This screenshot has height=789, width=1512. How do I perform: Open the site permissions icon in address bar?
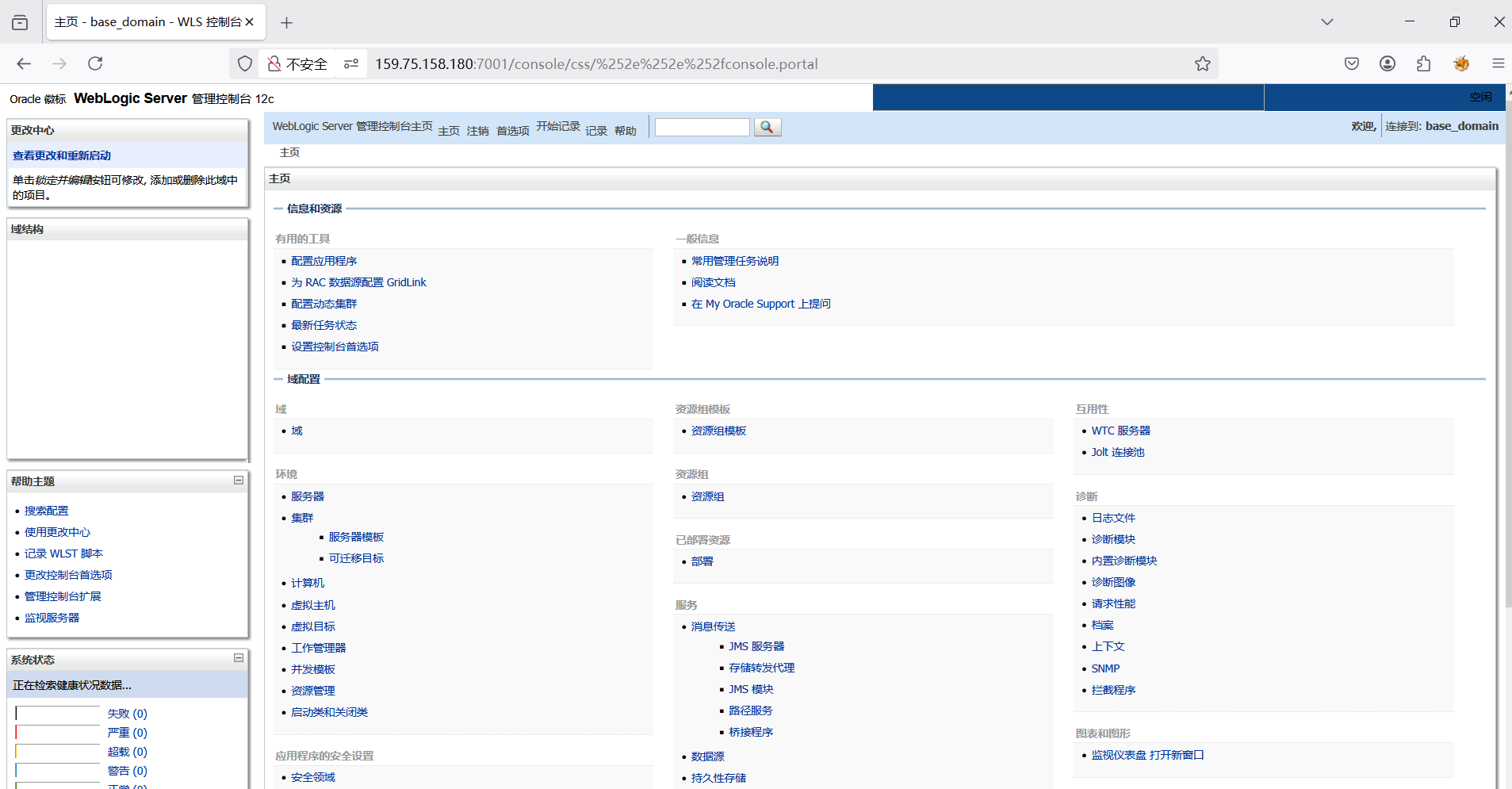[350, 63]
